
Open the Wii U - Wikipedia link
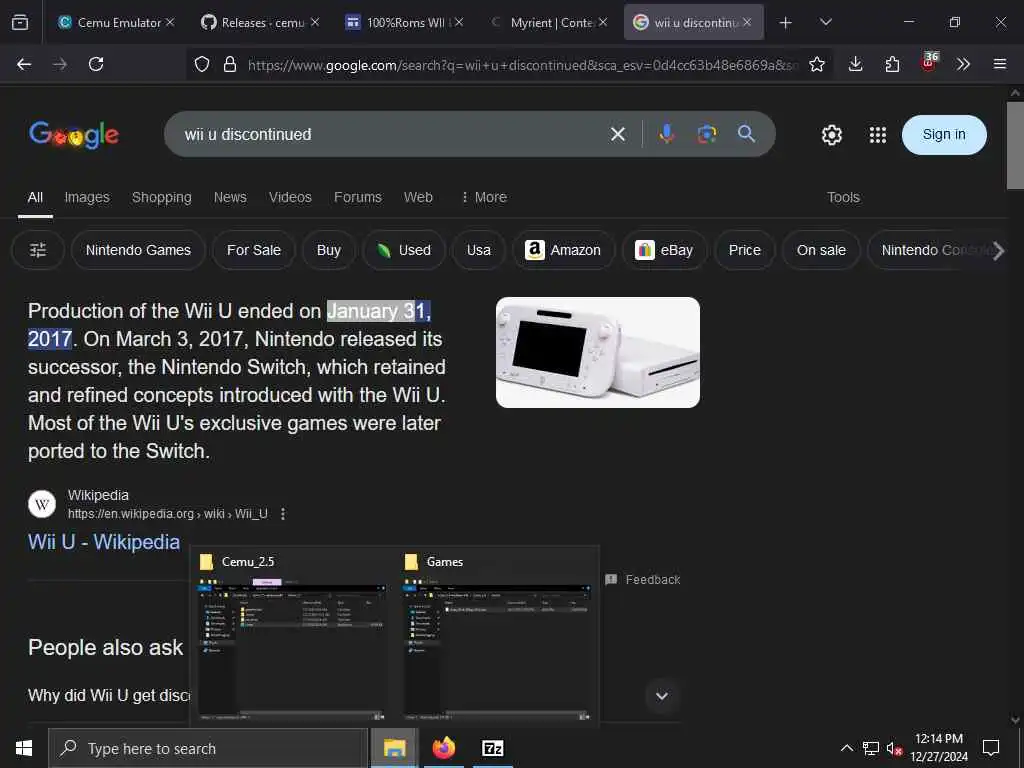point(104,542)
